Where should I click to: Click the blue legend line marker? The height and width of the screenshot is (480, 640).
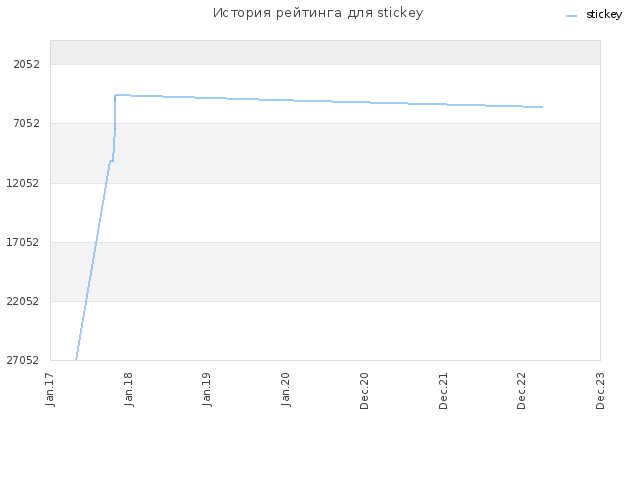click(571, 16)
